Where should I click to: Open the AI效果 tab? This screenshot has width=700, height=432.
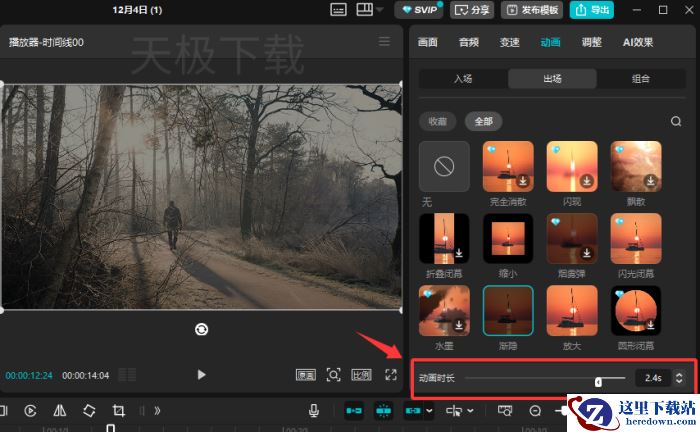pos(638,42)
